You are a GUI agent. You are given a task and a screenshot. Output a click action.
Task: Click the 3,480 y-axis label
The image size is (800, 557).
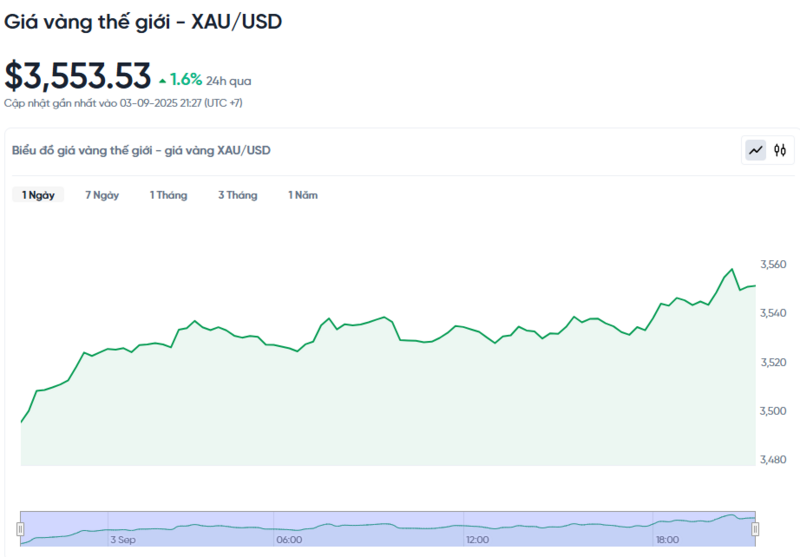pyautogui.click(x=773, y=460)
